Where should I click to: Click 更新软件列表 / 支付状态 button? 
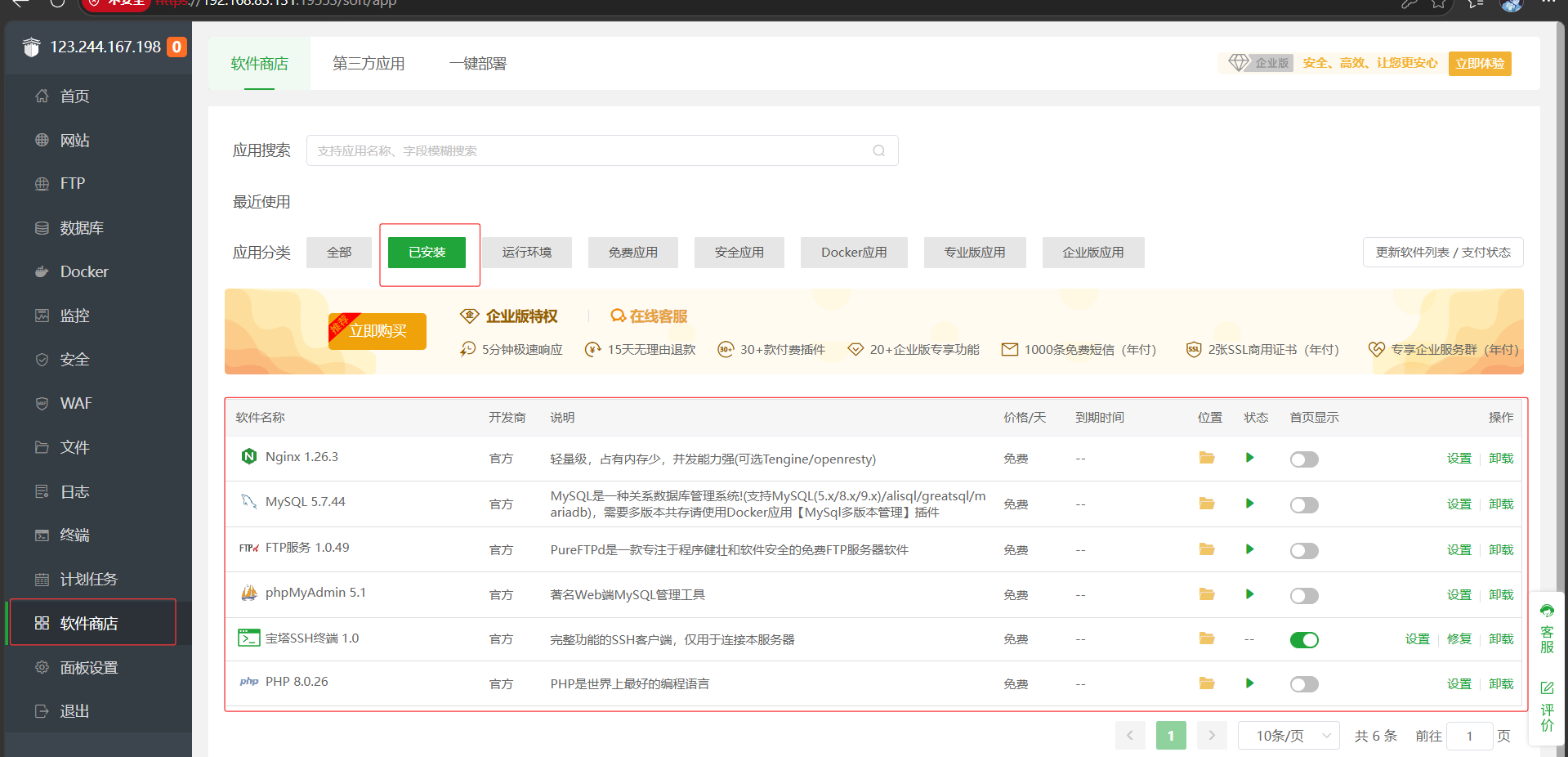pos(1443,252)
